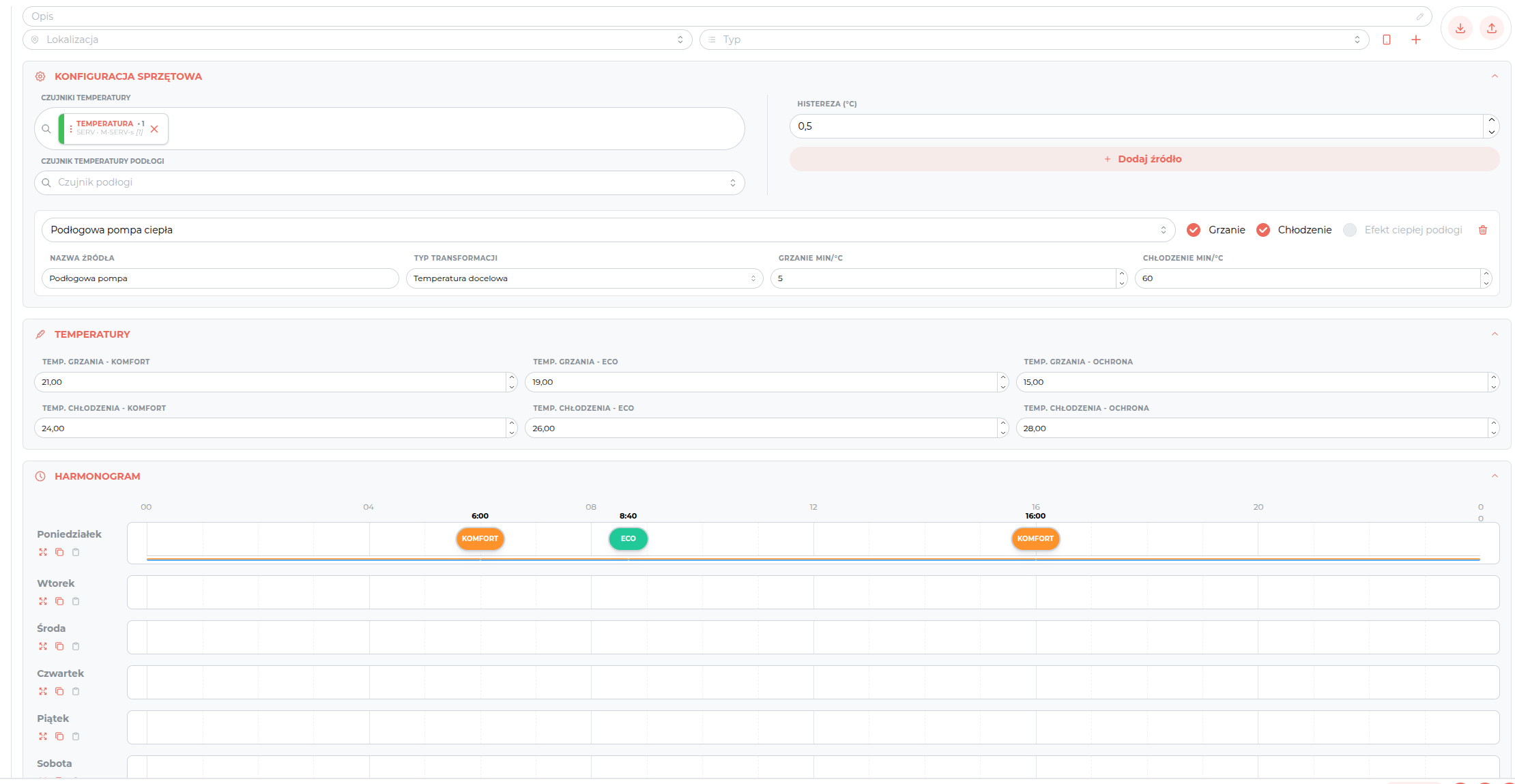
Task: Open the Typ transformacji dropdown
Action: tap(584, 278)
